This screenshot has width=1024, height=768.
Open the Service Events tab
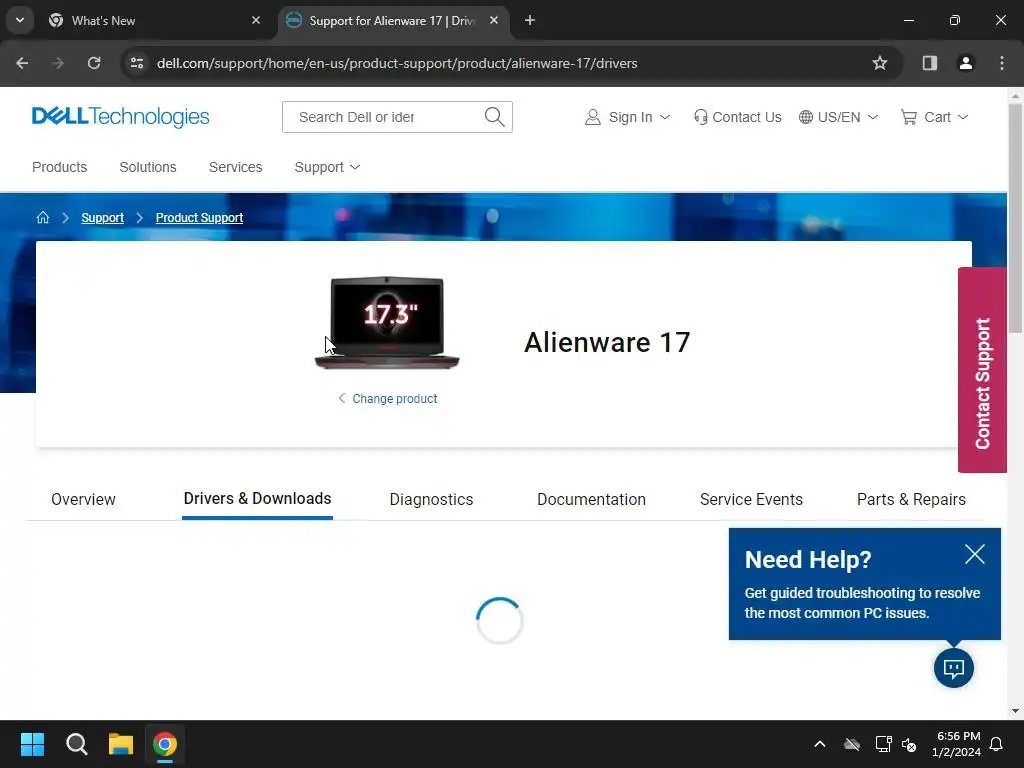coord(751,500)
